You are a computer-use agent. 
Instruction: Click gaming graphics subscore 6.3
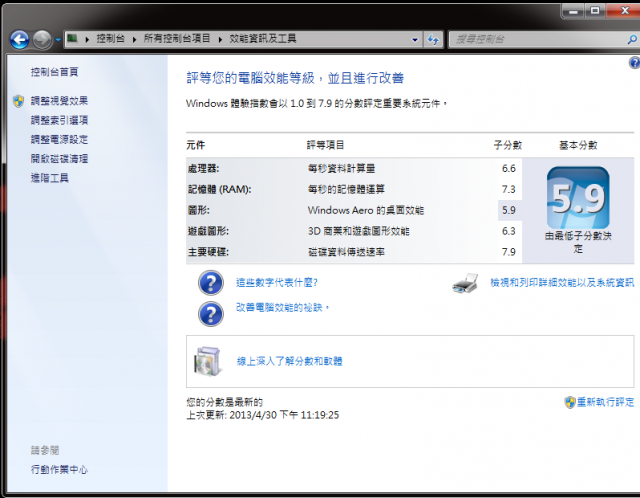pyautogui.click(x=509, y=231)
